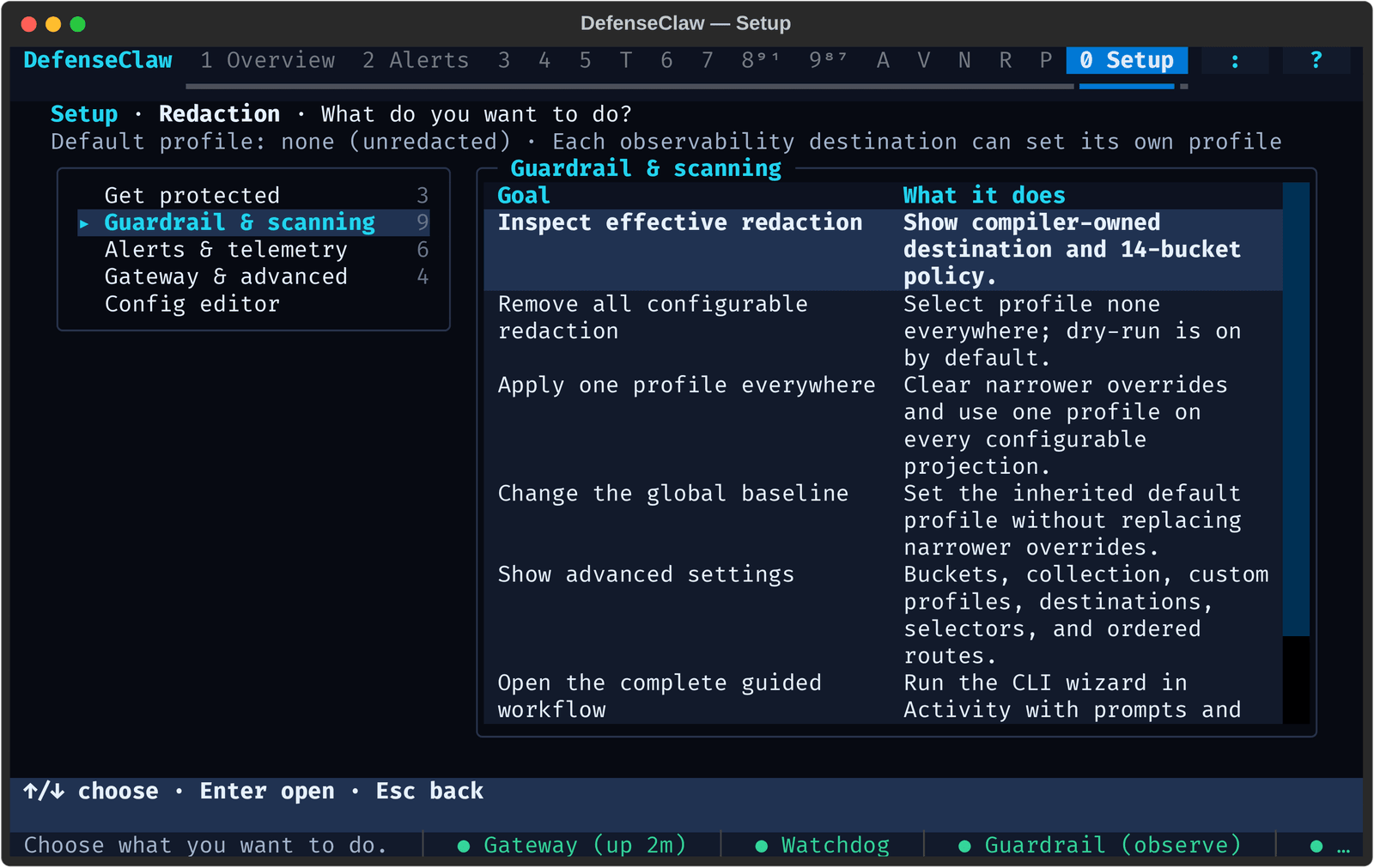Open the V tab
This screenshot has height=868, width=1374.
(x=923, y=60)
